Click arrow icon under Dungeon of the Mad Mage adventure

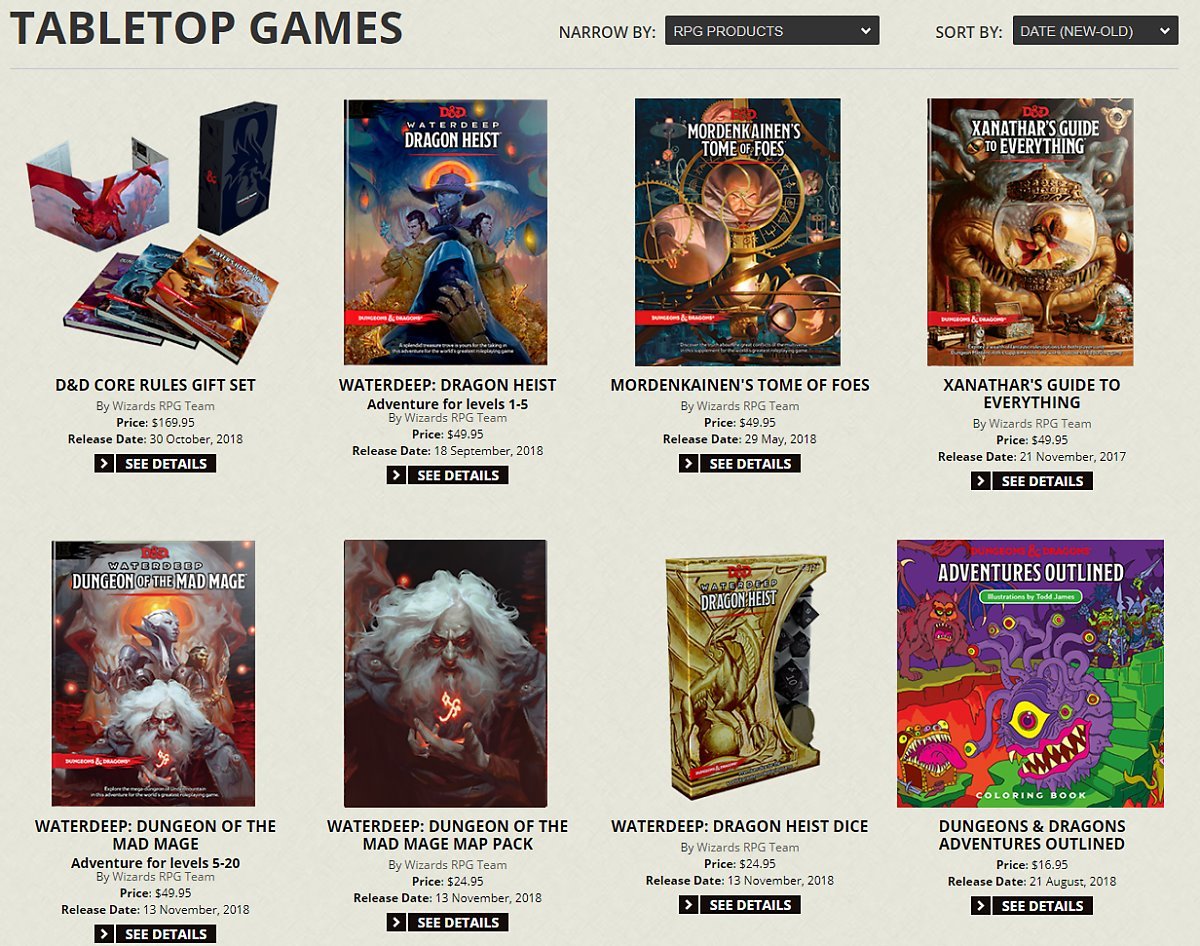[x=104, y=934]
